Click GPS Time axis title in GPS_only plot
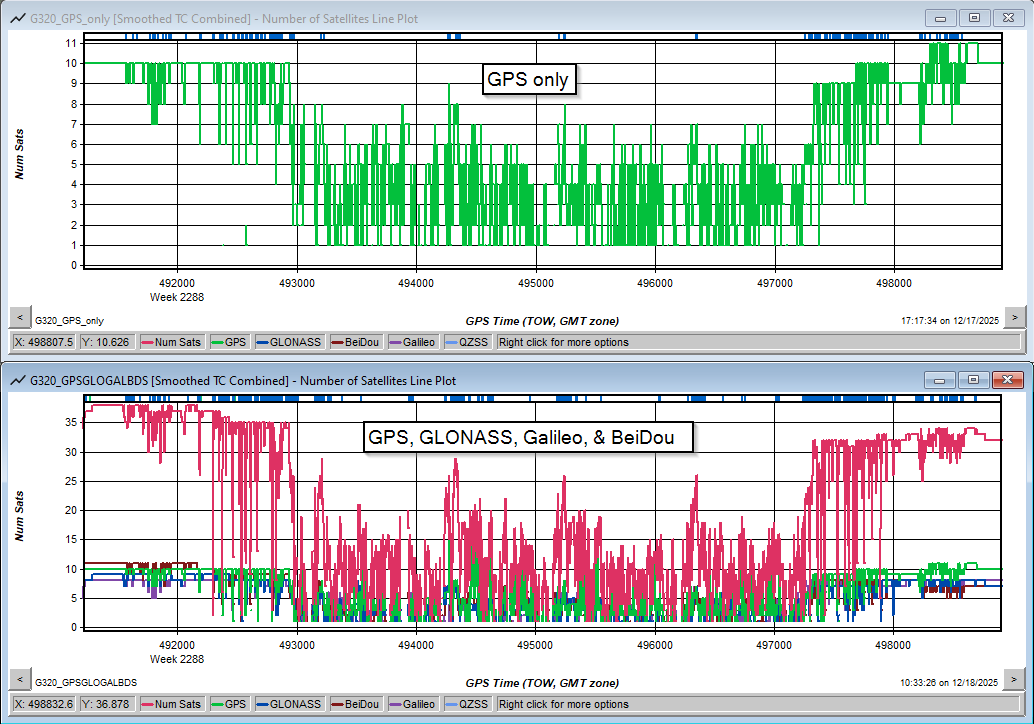 point(542,321)
